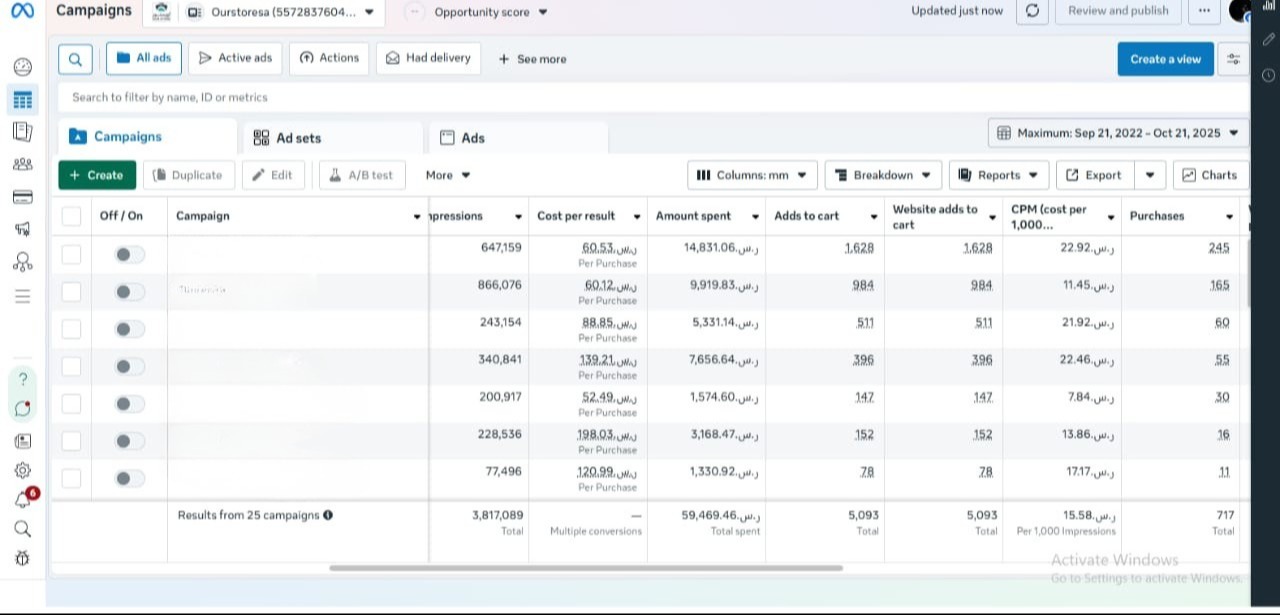Click the column customization sliders icon
1280x615 pixels.
click(1233, 59)
